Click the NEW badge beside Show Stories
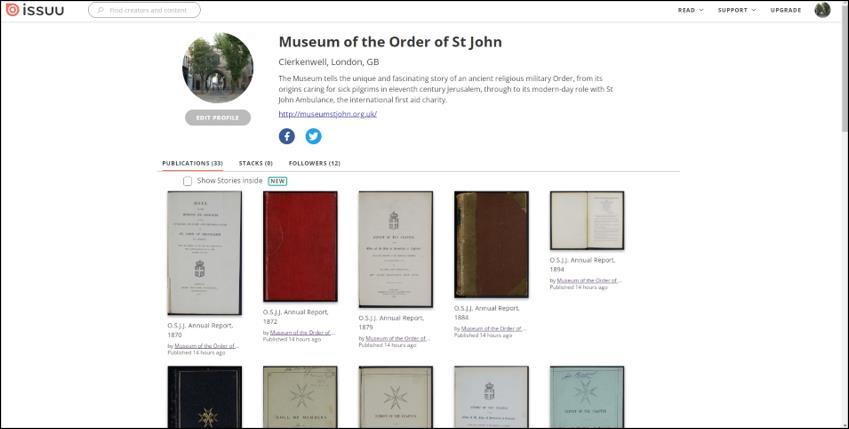Viewport: 849px width, 429px height. click(277, 181)
